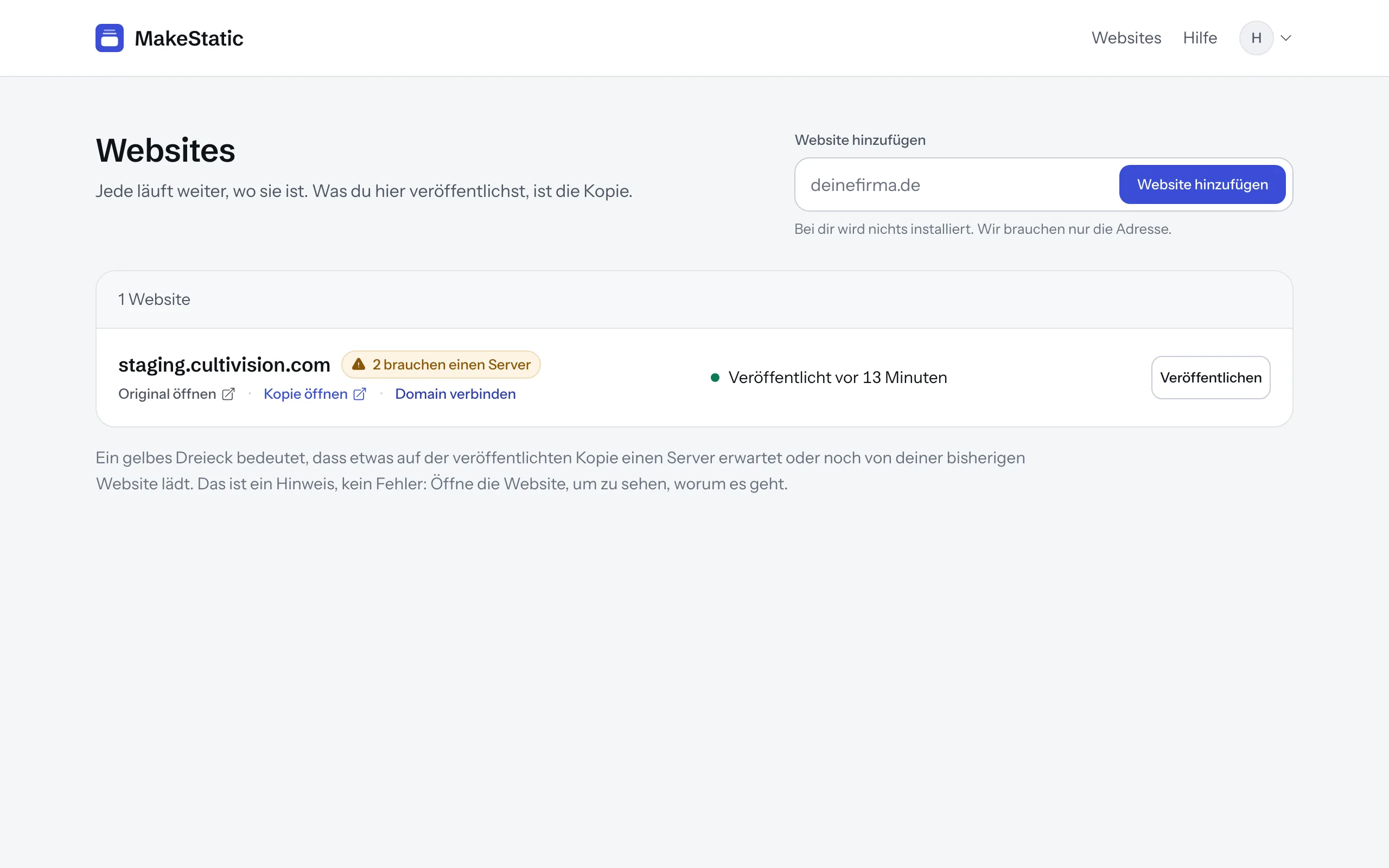The width and height of the screenshot is (1389, 868).
Task: Click the Jede läuft weiter subtitle text
Action: point(364,191)
